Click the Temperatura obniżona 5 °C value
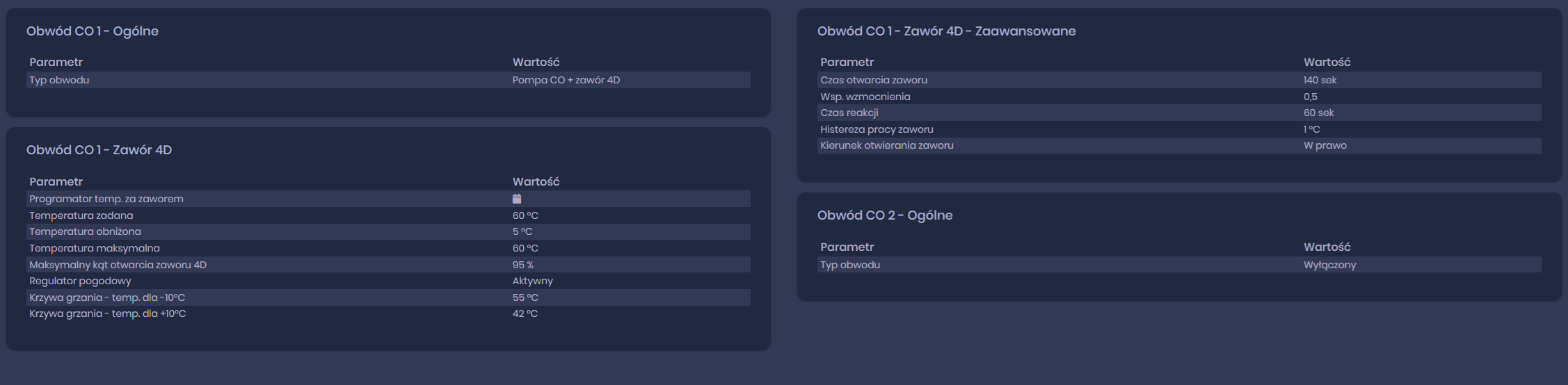Image resolution: width=1568 pixels, height=385 pixels. [522, 231]
